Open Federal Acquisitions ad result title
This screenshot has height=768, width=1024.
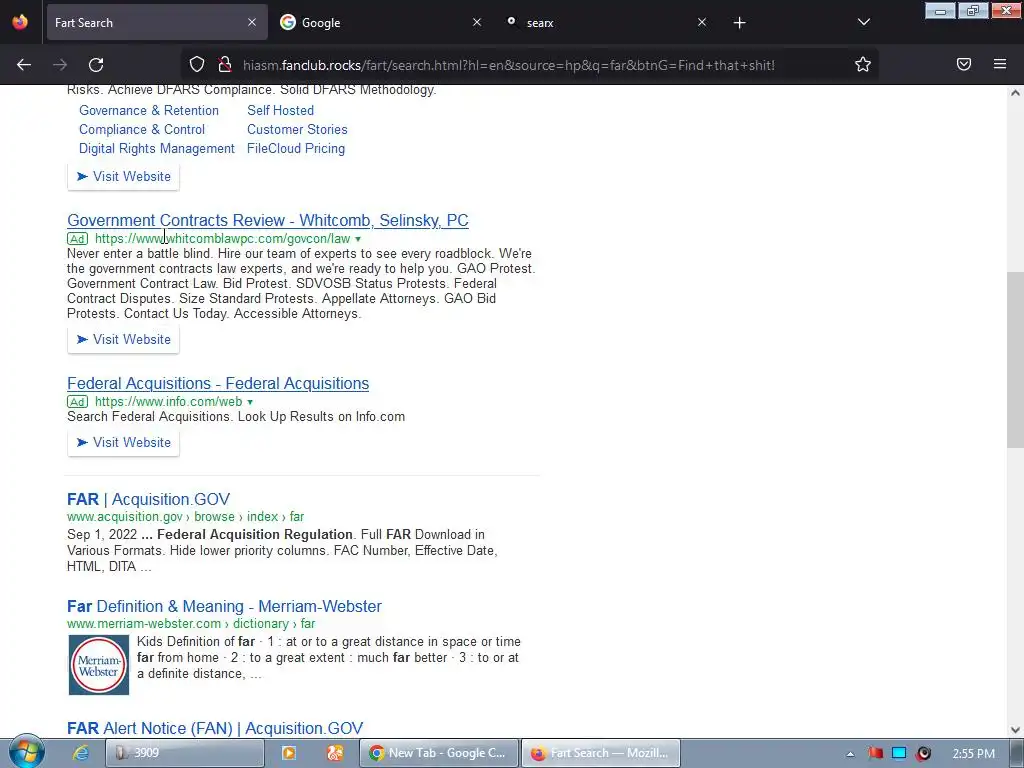coord(218,383)
